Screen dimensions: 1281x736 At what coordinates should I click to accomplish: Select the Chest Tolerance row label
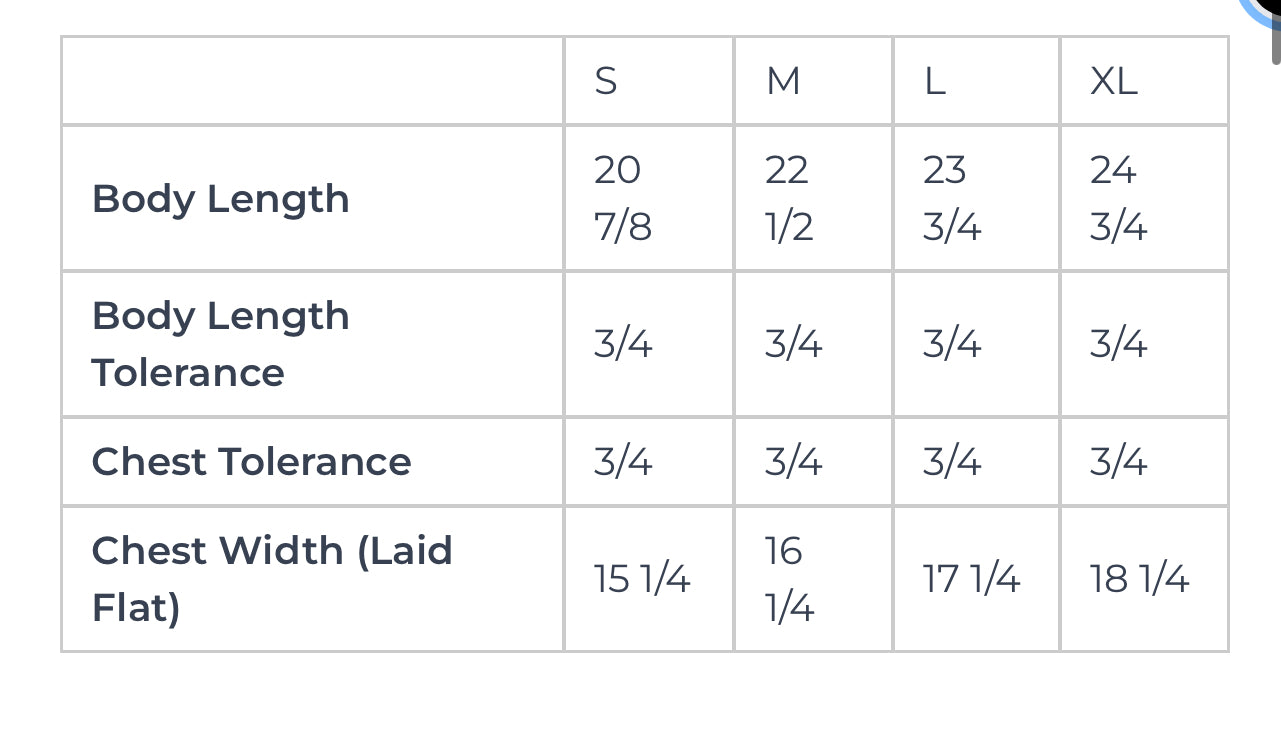251,461
